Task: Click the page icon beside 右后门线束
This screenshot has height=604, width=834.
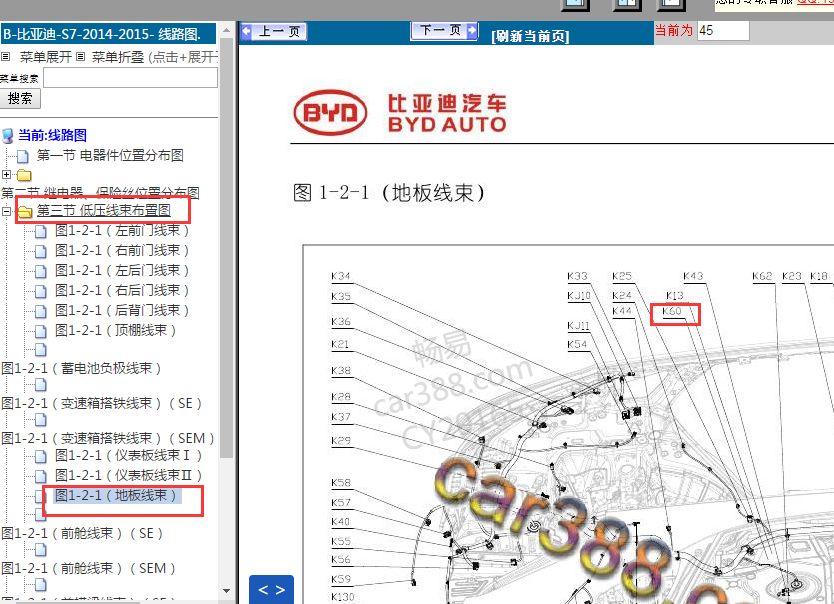Action: click(x=40, y=291)
